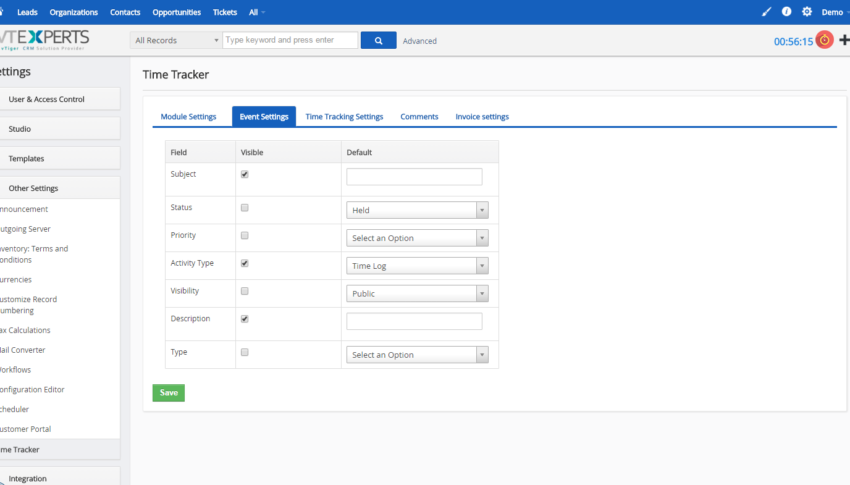The height and width of the screenshot is (485, 850).
Task: Click the keyword search input field
Action: pyautogui.click(x=290, y=40)
